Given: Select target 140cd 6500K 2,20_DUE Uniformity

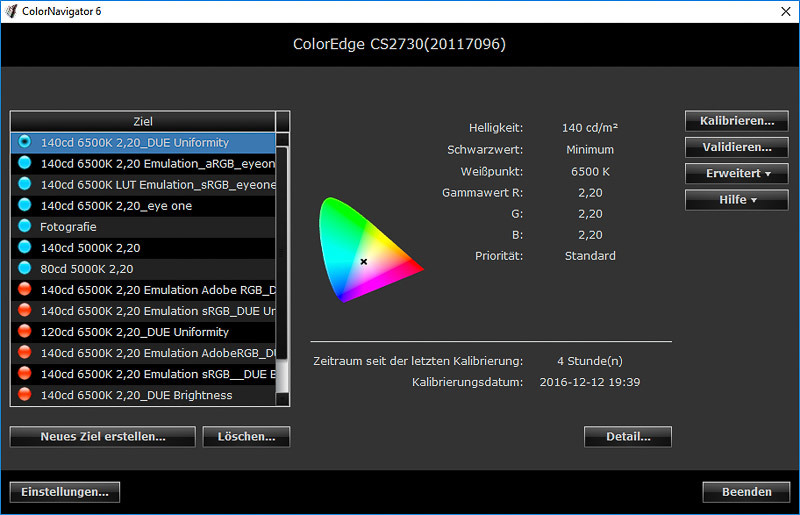Looking at the screenshot, I should pos(143,142).
